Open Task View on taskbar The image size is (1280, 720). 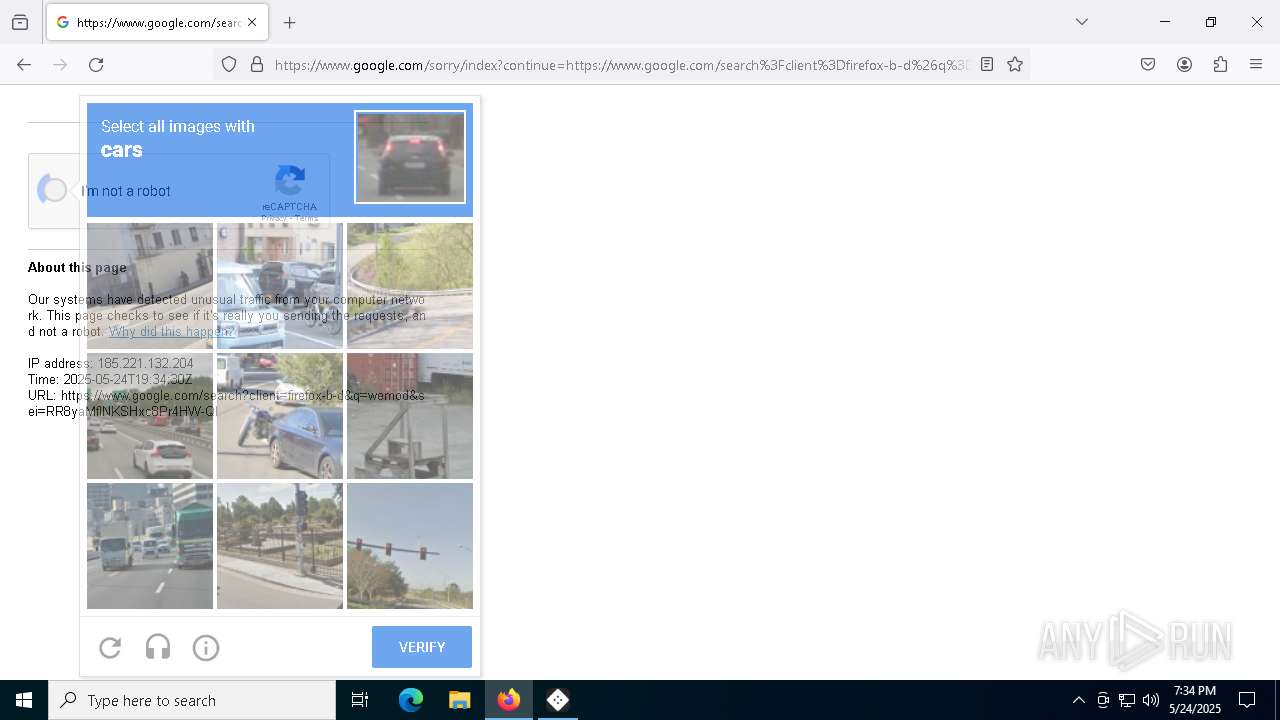360,700
